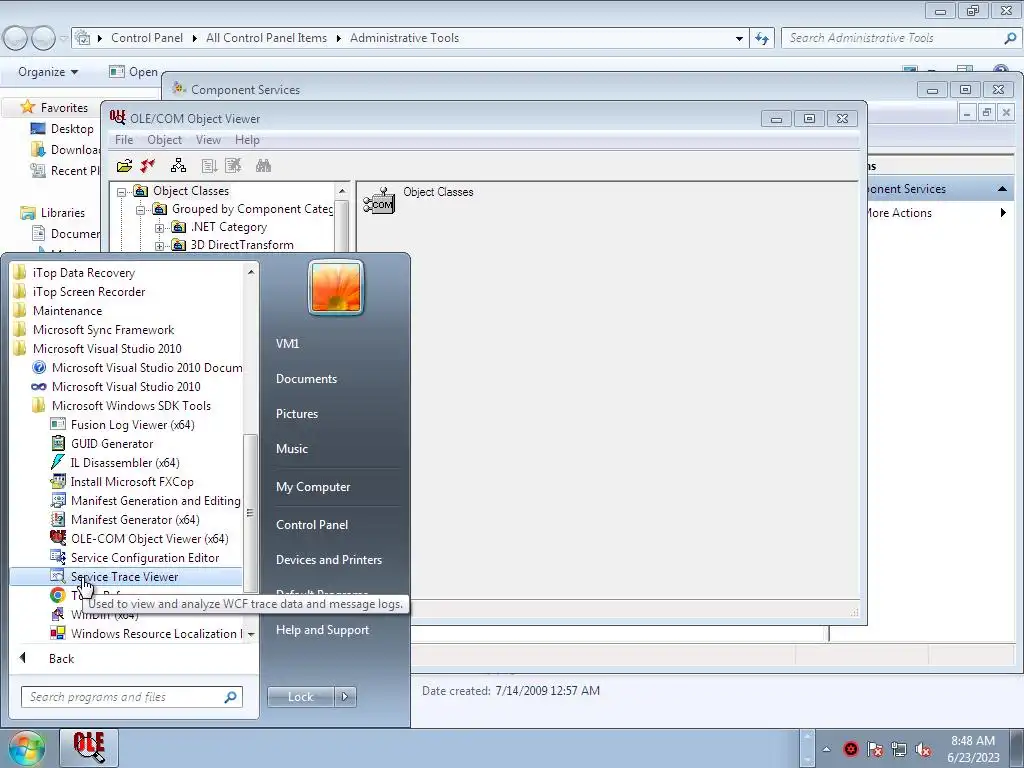The width and height of the screenshot is (1024, 768).
Task: Collapse the Grouped by Component Categories node
Action: [x=140, y=210]
